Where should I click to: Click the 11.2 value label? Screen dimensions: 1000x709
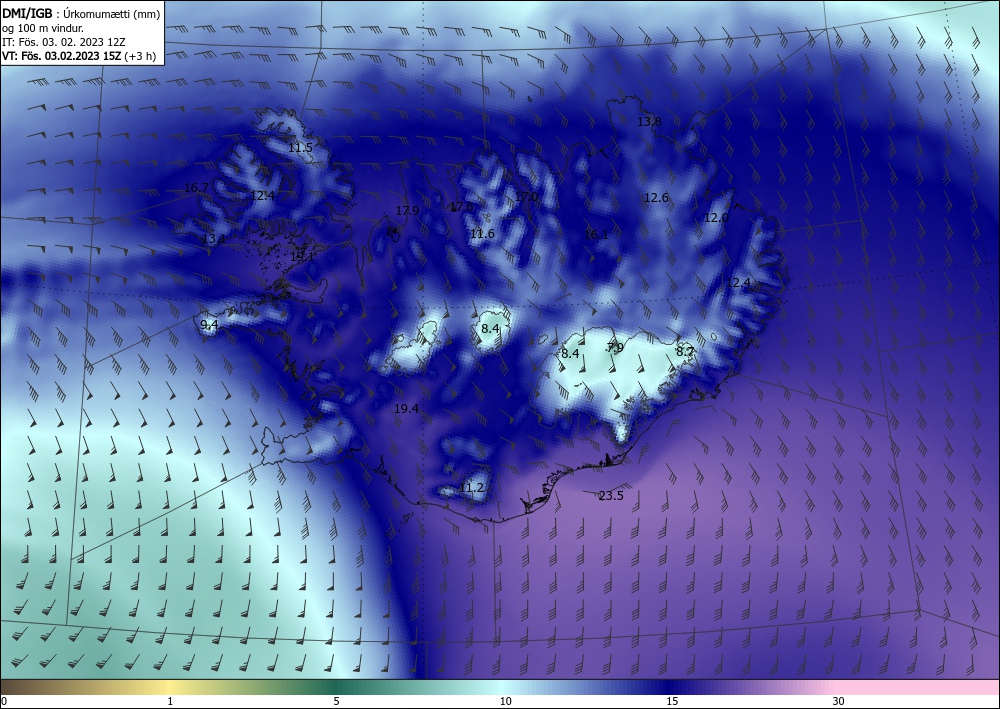[471, 488]
